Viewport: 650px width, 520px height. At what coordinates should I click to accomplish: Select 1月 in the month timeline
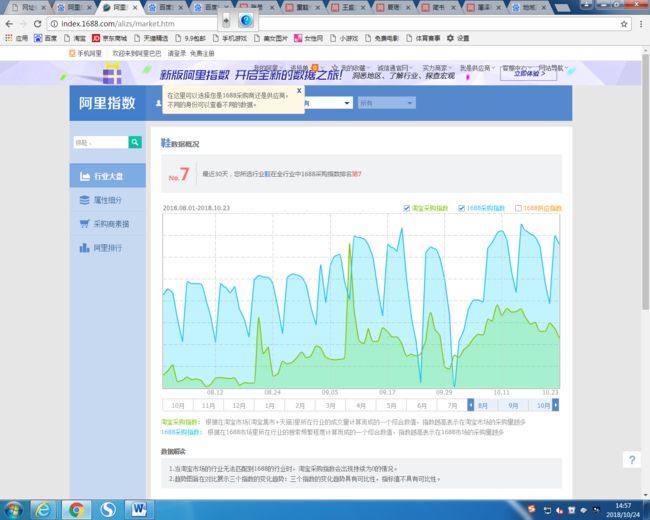click(269, 405)
